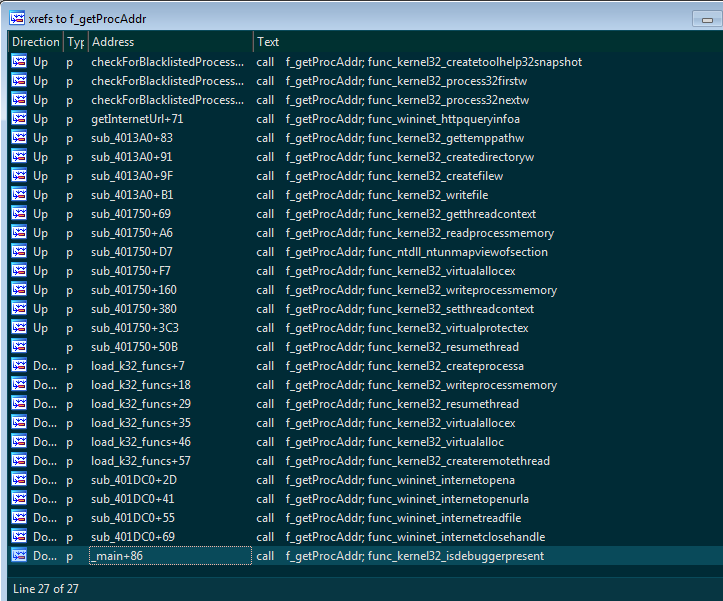Select the sub_401750+A6 address entry

(x=131, y=233)
